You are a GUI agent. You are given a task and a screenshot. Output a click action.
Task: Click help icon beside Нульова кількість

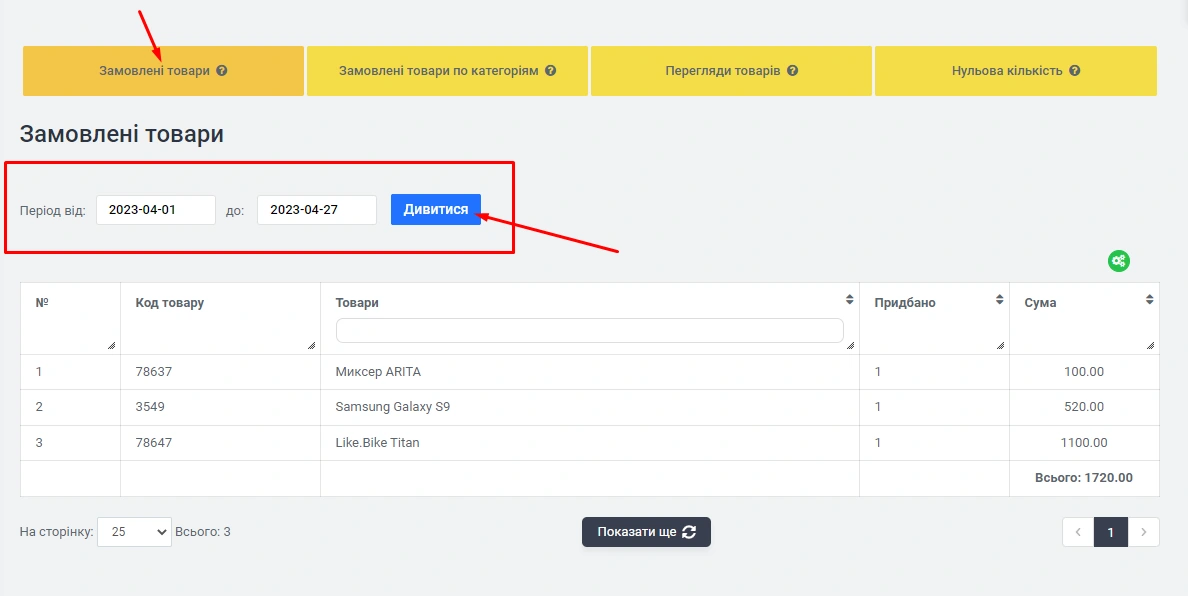[1075, 71]
